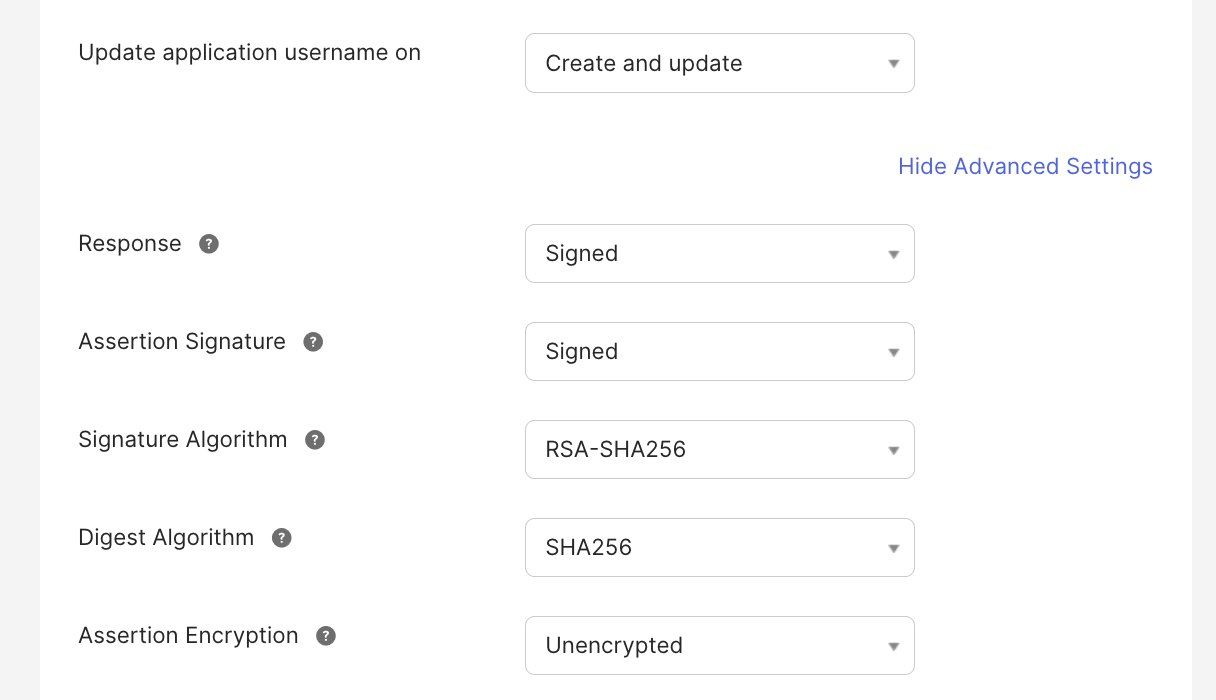
Task: Click the Hide Advanced Settings link
Action: (x=1025, y=166)
